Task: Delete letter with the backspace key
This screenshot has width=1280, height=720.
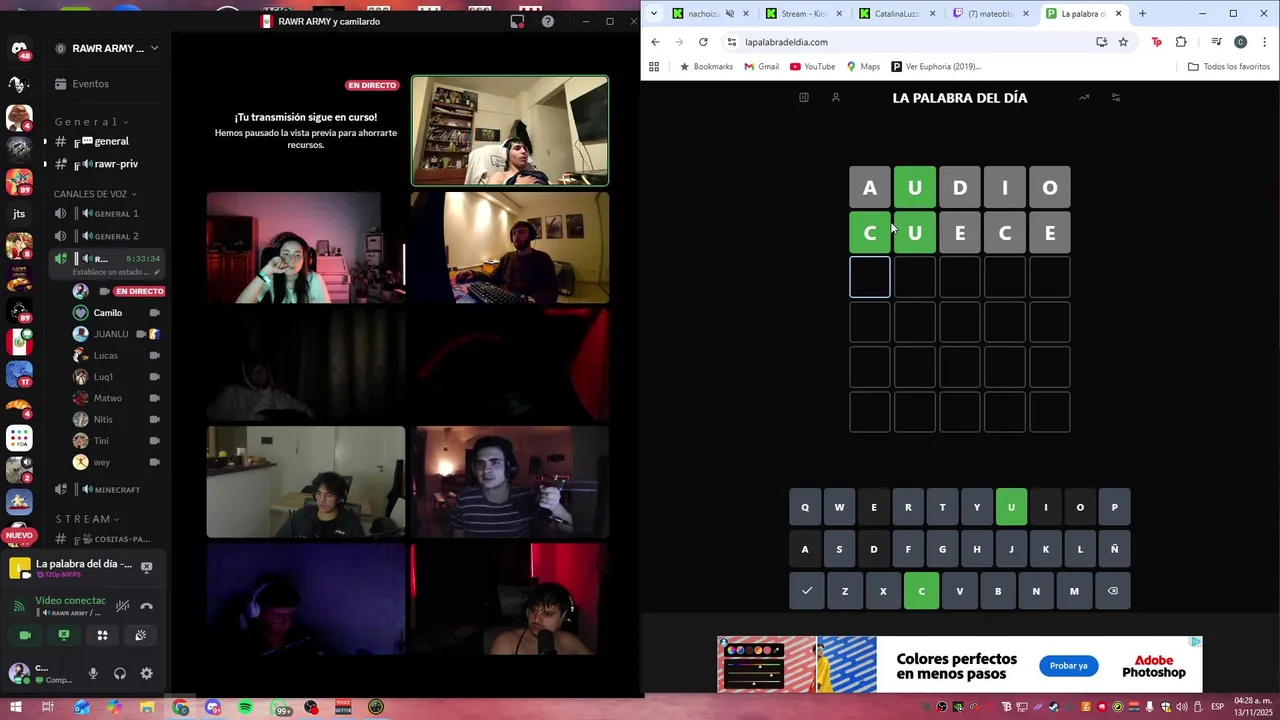Action: coord(1112,591)
